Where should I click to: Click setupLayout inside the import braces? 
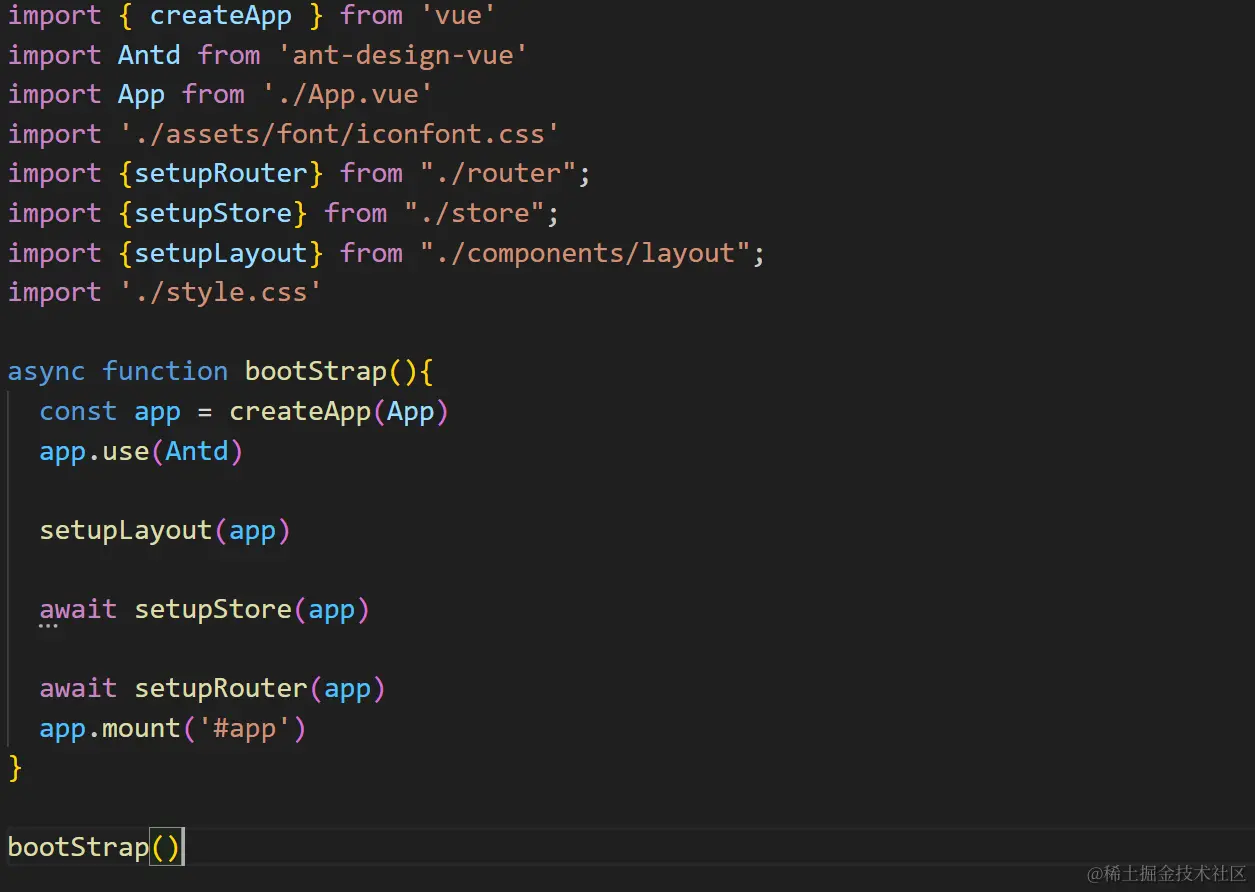tap(221, 253)
